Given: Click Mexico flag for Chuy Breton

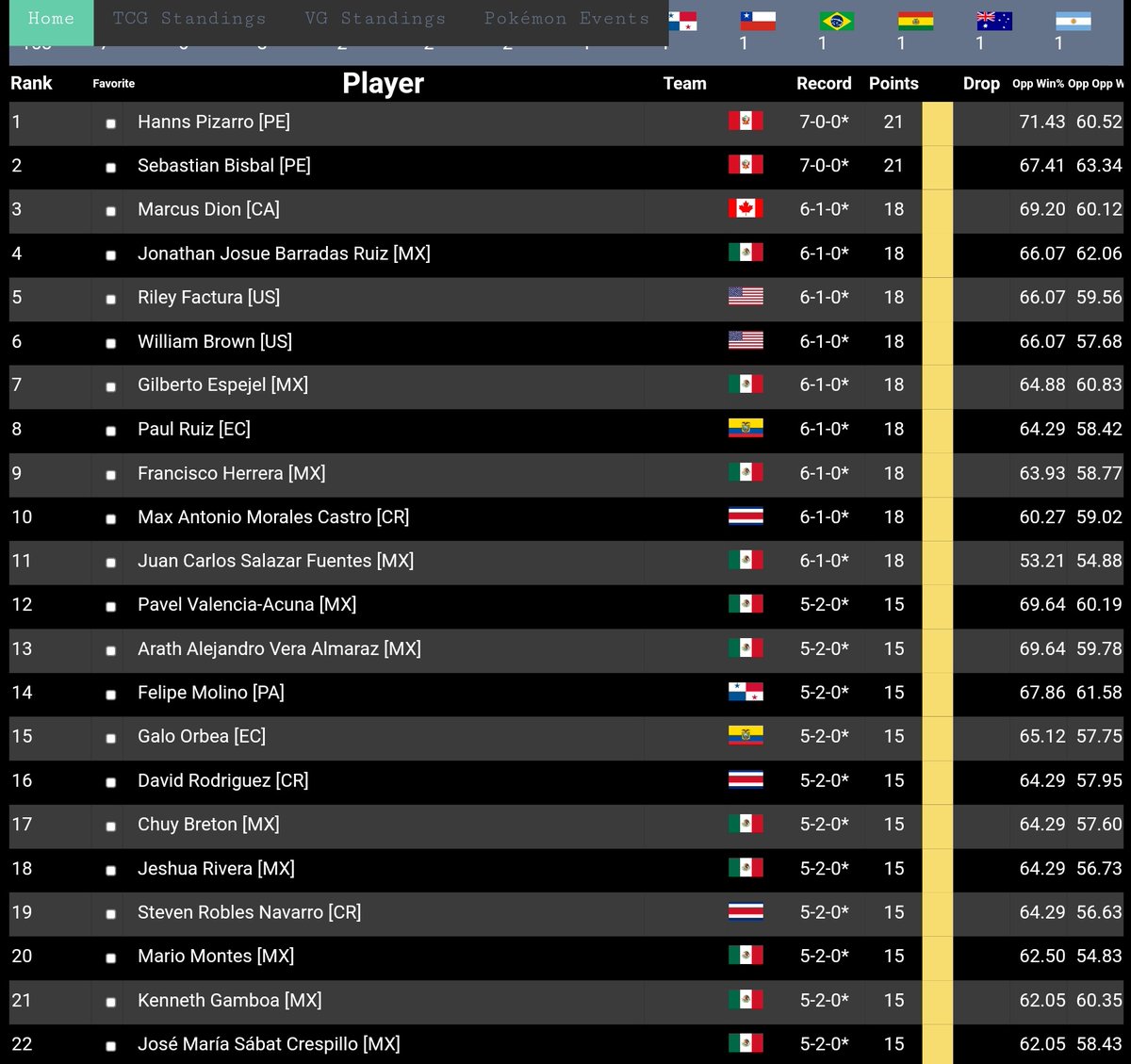Looking at the screenshot, I should click(746, 824).
